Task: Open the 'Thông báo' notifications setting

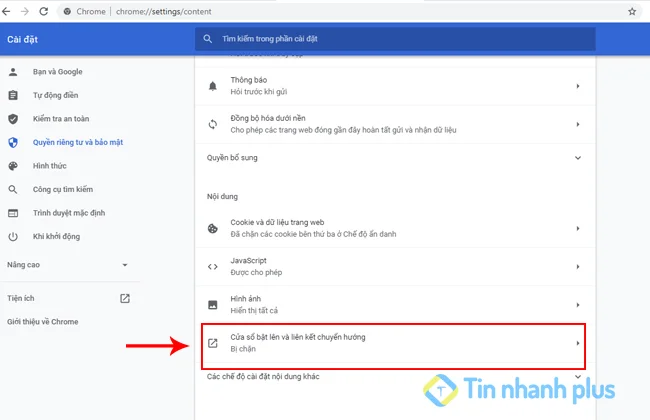Action: (x=395, y=86)
